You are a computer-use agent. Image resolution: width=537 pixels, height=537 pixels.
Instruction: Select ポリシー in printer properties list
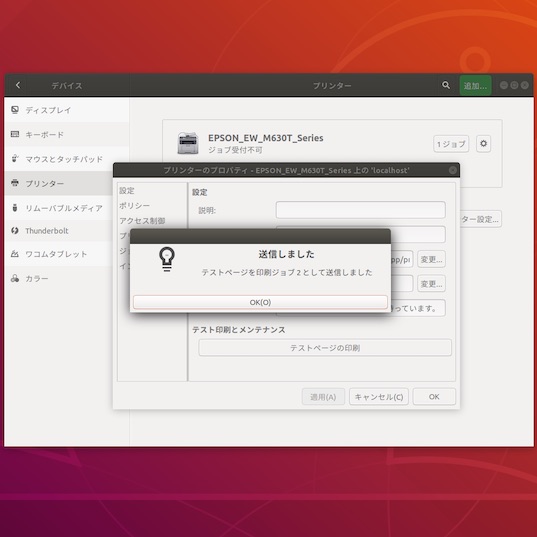pos(134,205)
